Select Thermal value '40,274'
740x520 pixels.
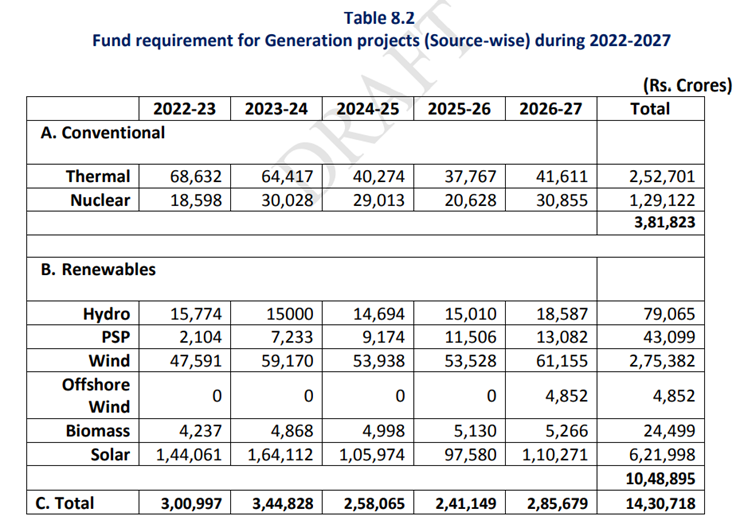click(x=379, y=176)
